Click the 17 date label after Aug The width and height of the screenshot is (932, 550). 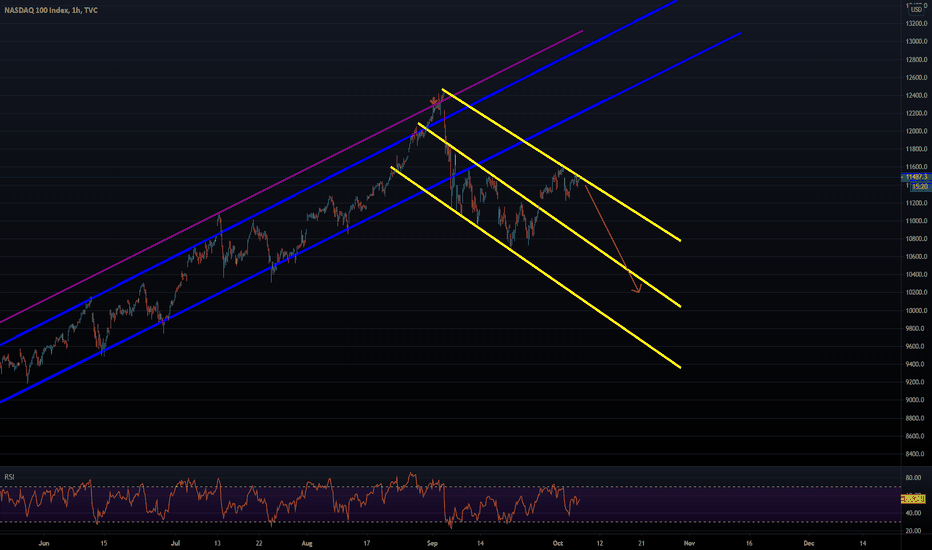[x=367, y=543]
